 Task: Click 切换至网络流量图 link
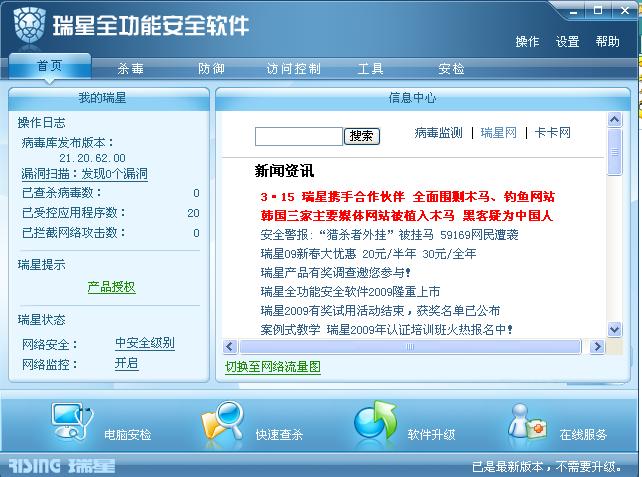[273, 366]
